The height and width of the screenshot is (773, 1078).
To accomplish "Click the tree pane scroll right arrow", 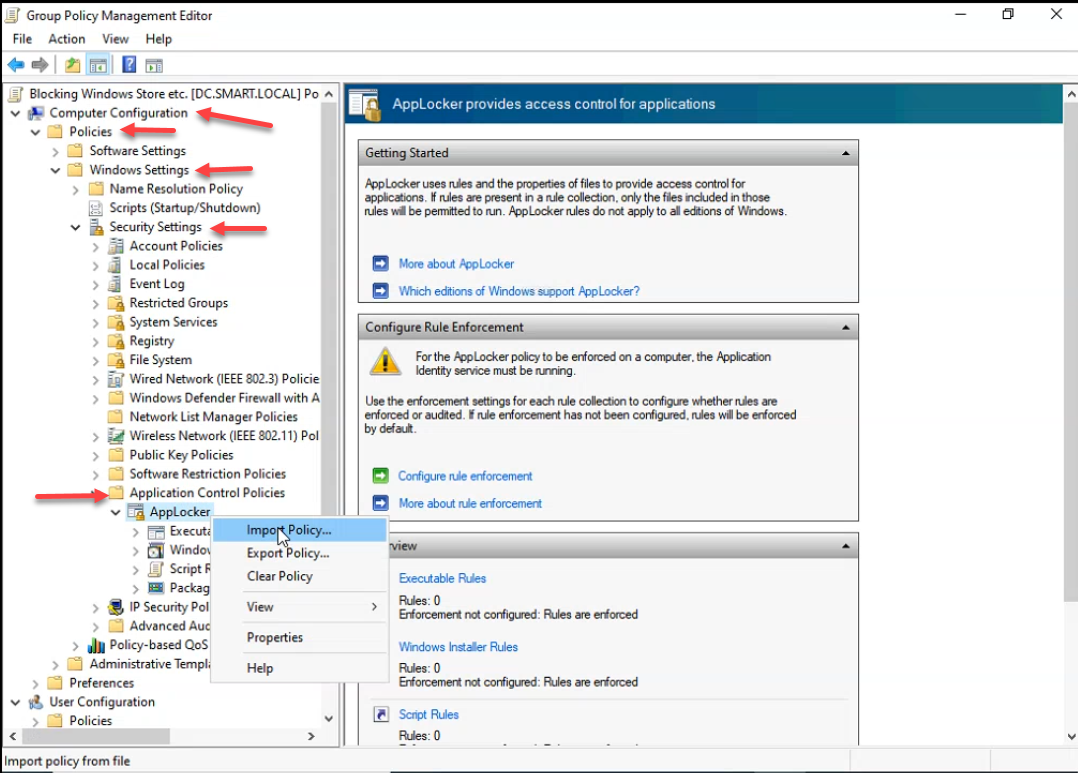I will coord(311,736).
